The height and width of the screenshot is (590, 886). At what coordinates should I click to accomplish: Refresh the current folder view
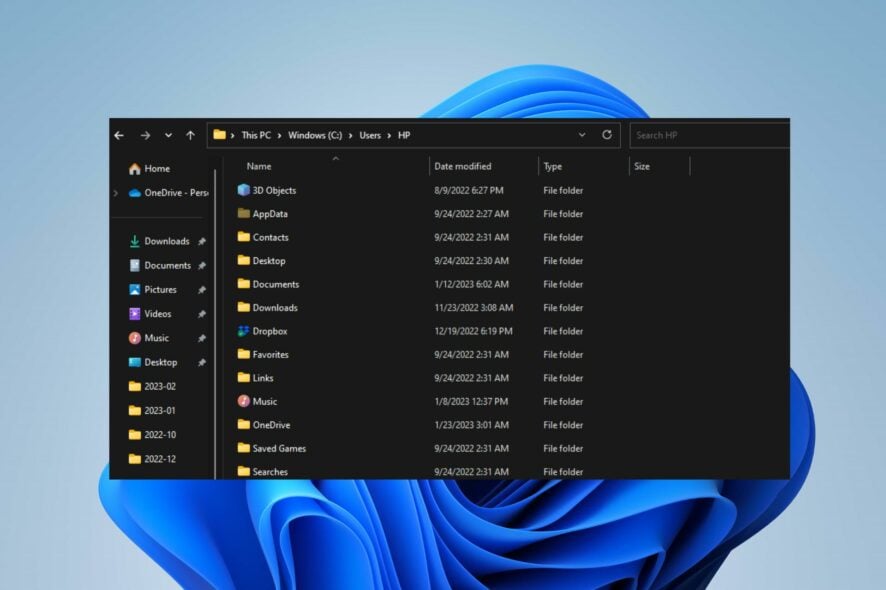tap(607, 135)
